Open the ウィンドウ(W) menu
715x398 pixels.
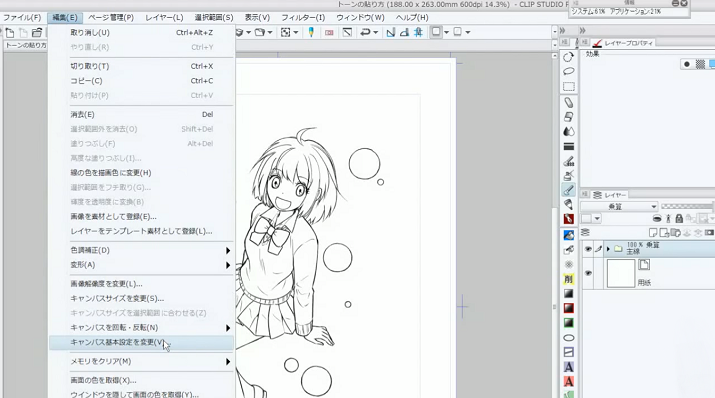tap(360, 18)
